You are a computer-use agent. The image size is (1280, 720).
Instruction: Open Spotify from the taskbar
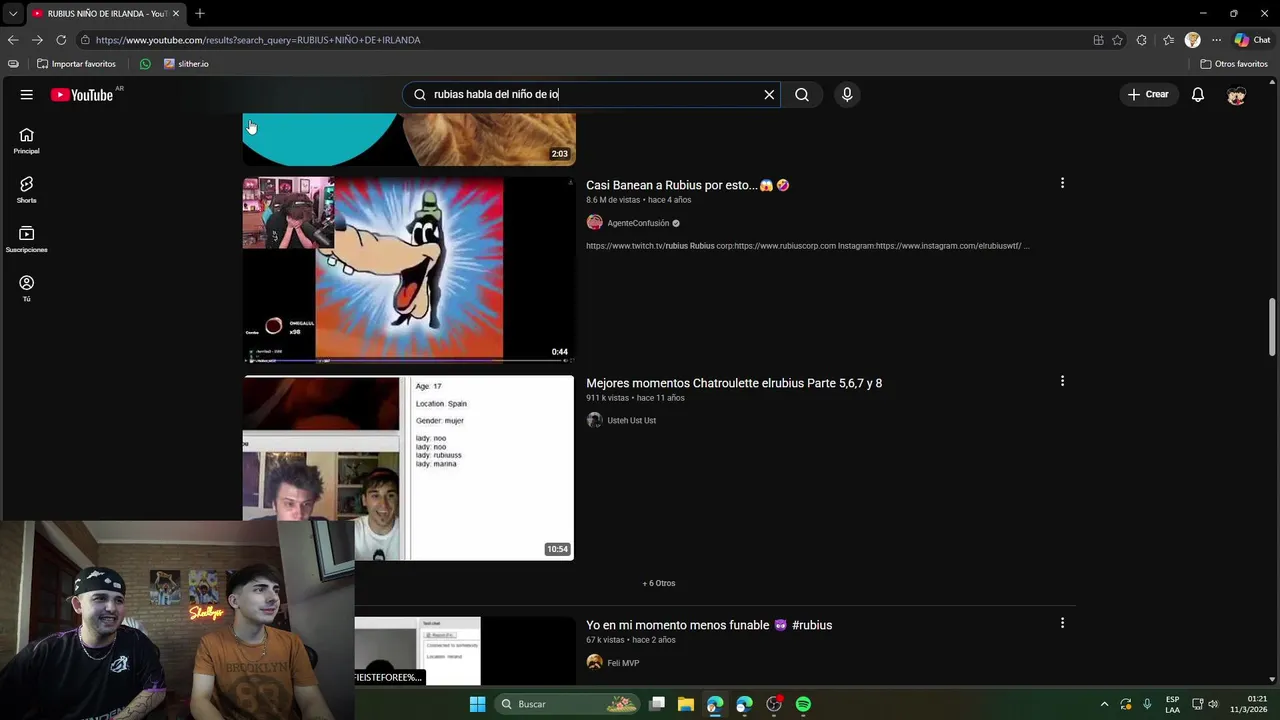tap(803, 704)
